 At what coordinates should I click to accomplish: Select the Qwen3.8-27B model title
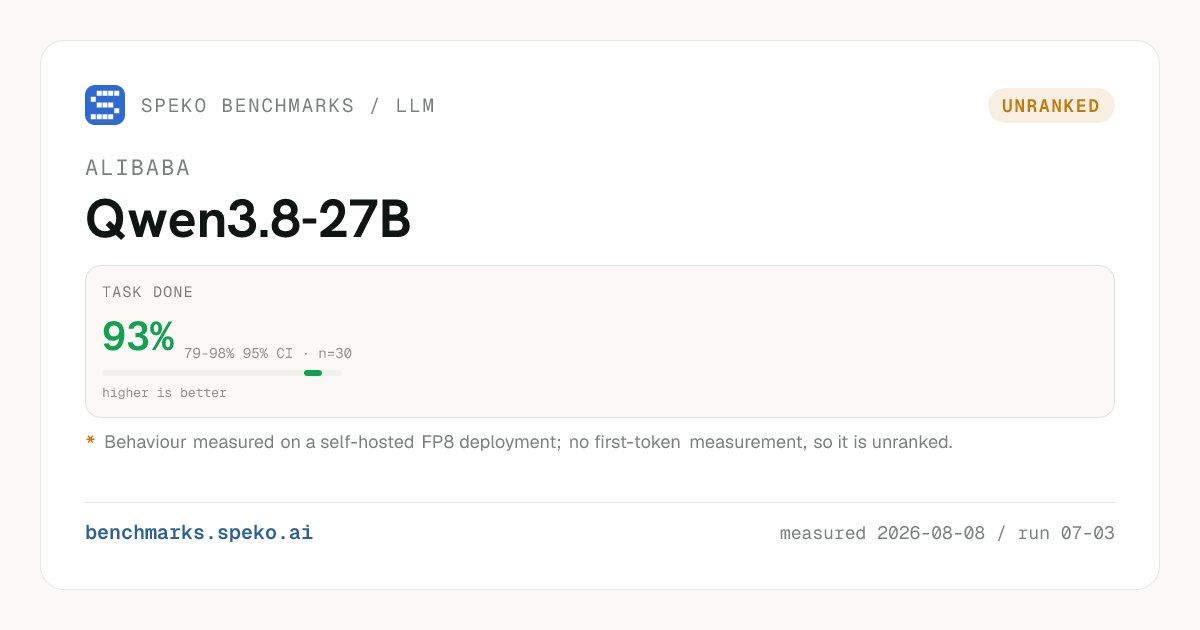pyautogui.click(x=248, y=219)
